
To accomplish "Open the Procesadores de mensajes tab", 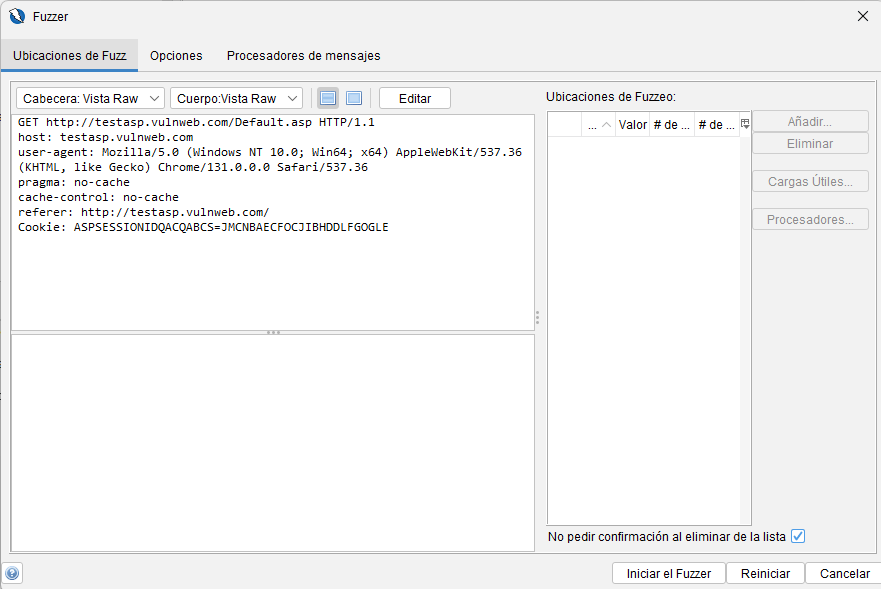I will (x=303, y=56).
